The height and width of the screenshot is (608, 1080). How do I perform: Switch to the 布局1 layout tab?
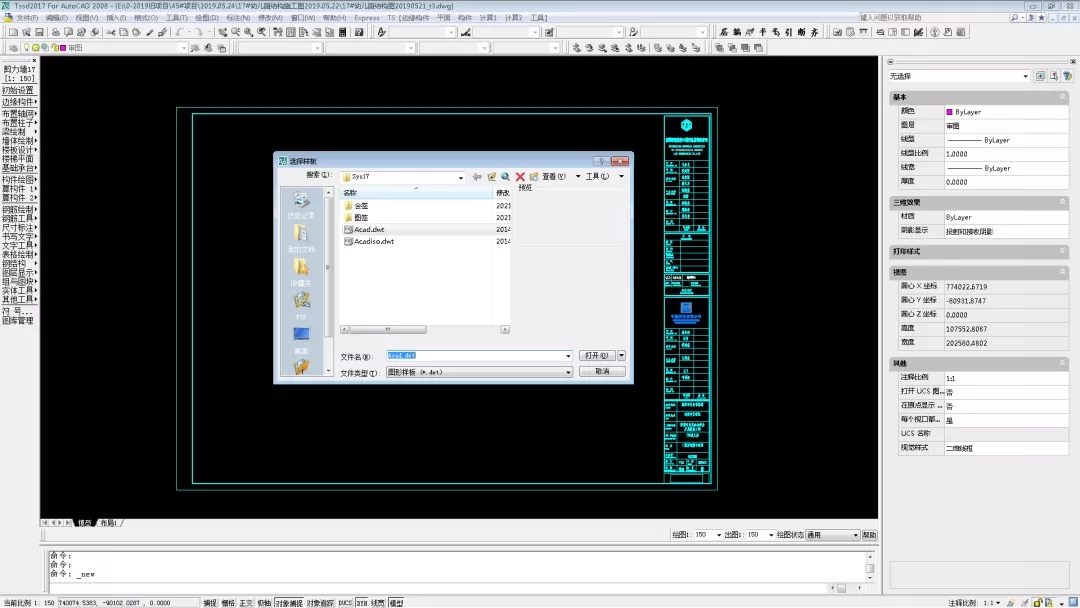tap(108, 523)
